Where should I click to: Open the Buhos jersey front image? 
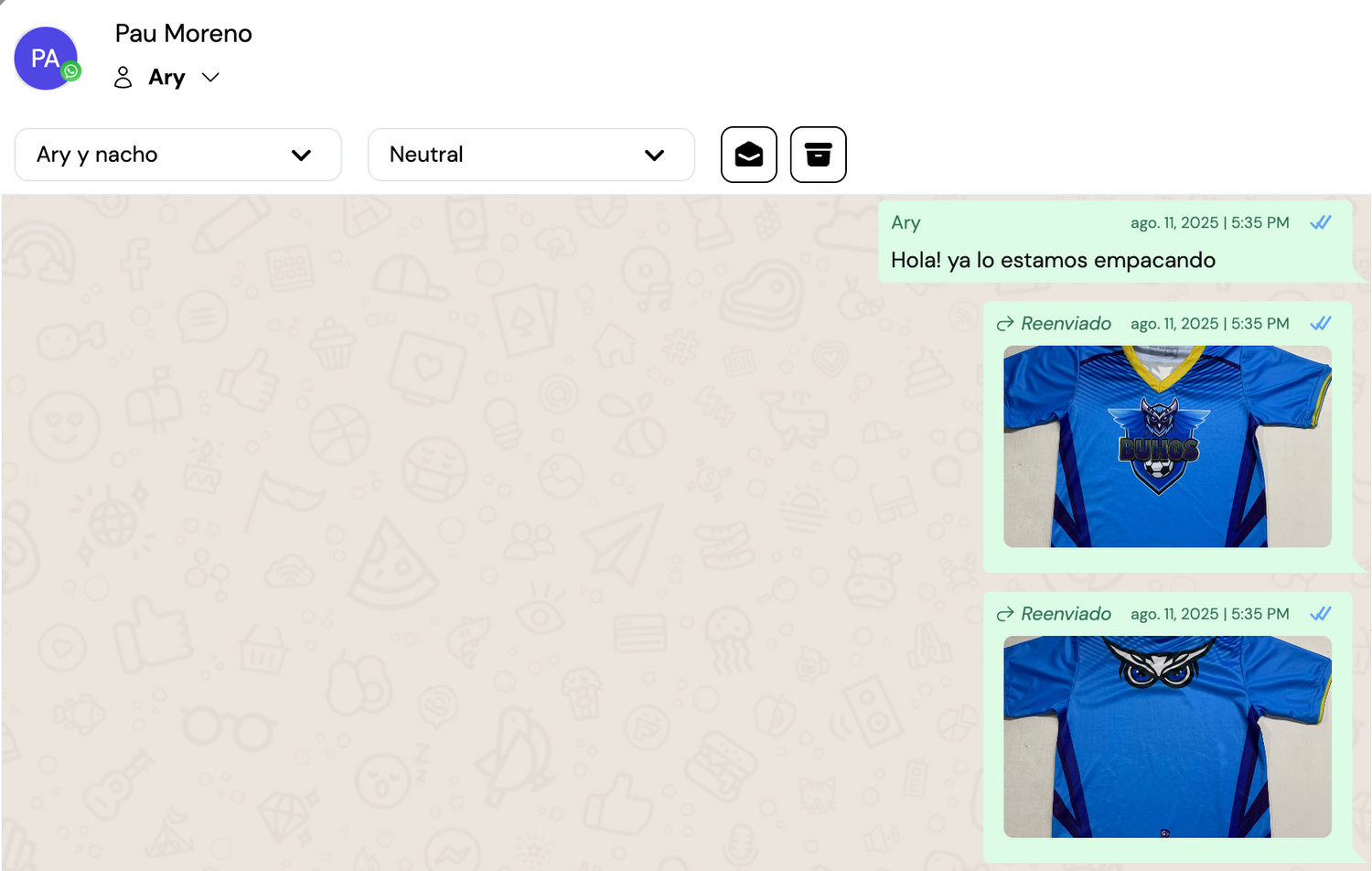tap(1167, 446)
